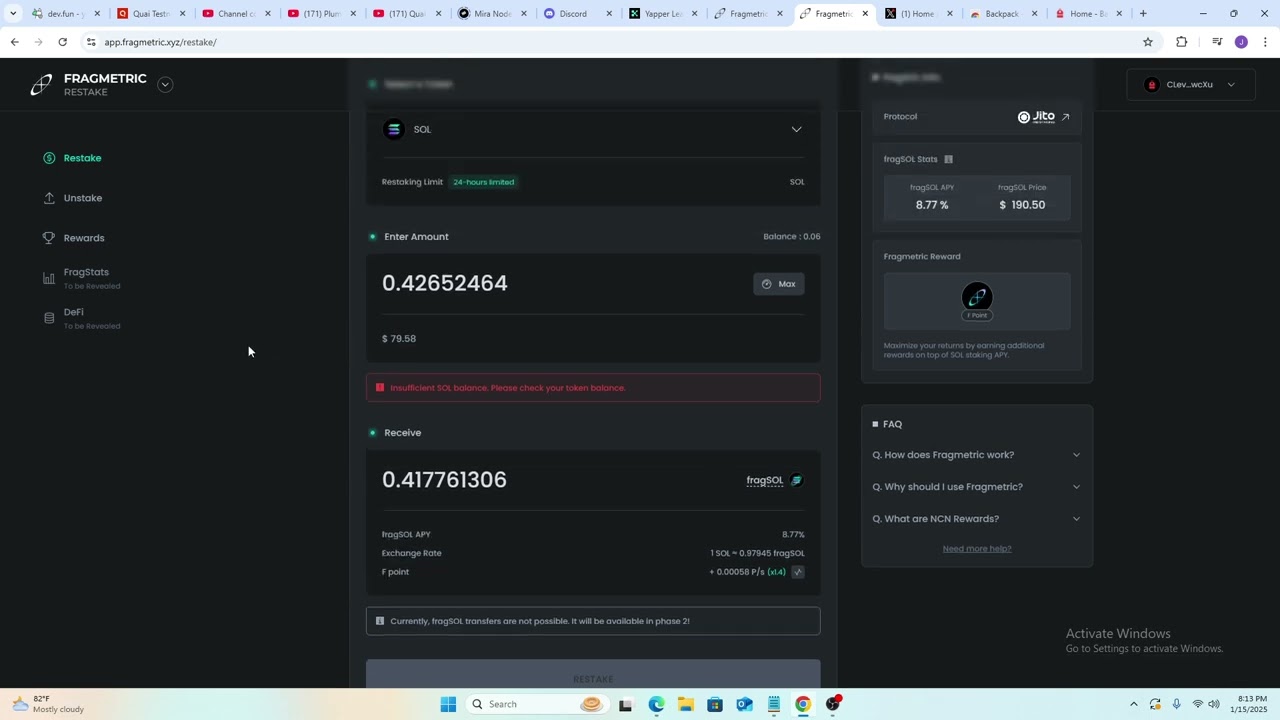1280x720 pixels.
Task: Click the taskbar Search box
Action: coord(537,704)
